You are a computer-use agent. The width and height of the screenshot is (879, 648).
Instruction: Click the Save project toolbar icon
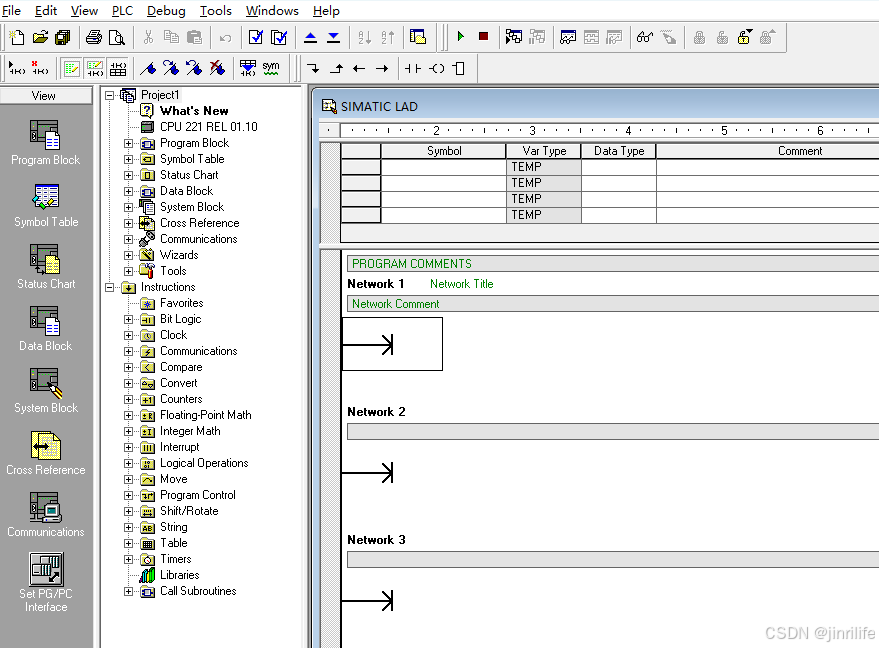click(63, 38)
